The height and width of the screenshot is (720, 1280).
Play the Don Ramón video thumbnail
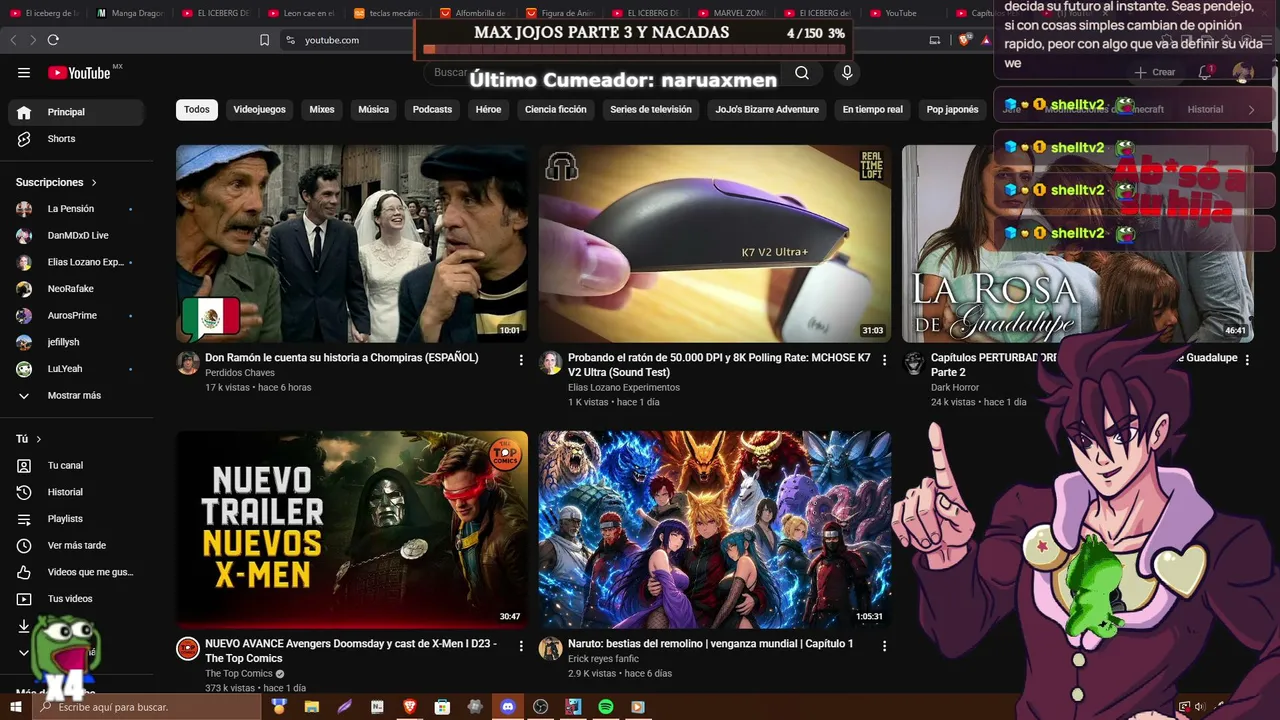click(352, 244)
